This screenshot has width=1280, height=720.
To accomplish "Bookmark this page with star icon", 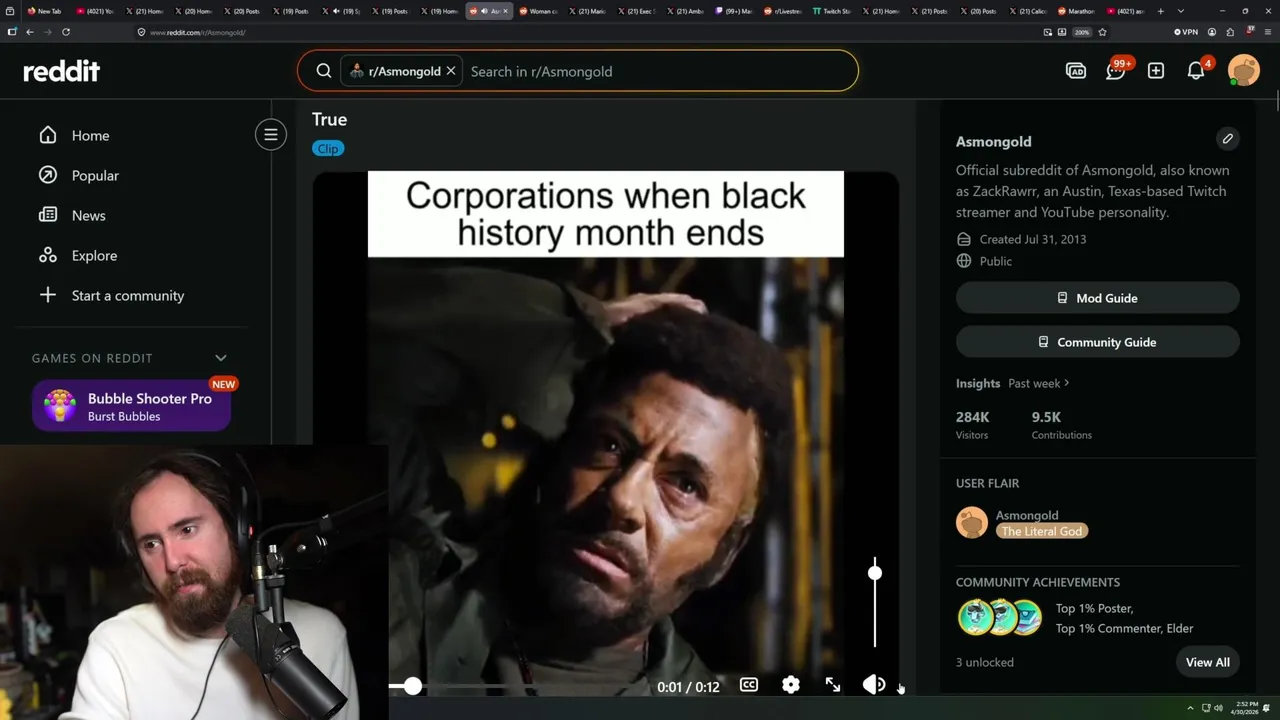I will [x=1102, y=32].
